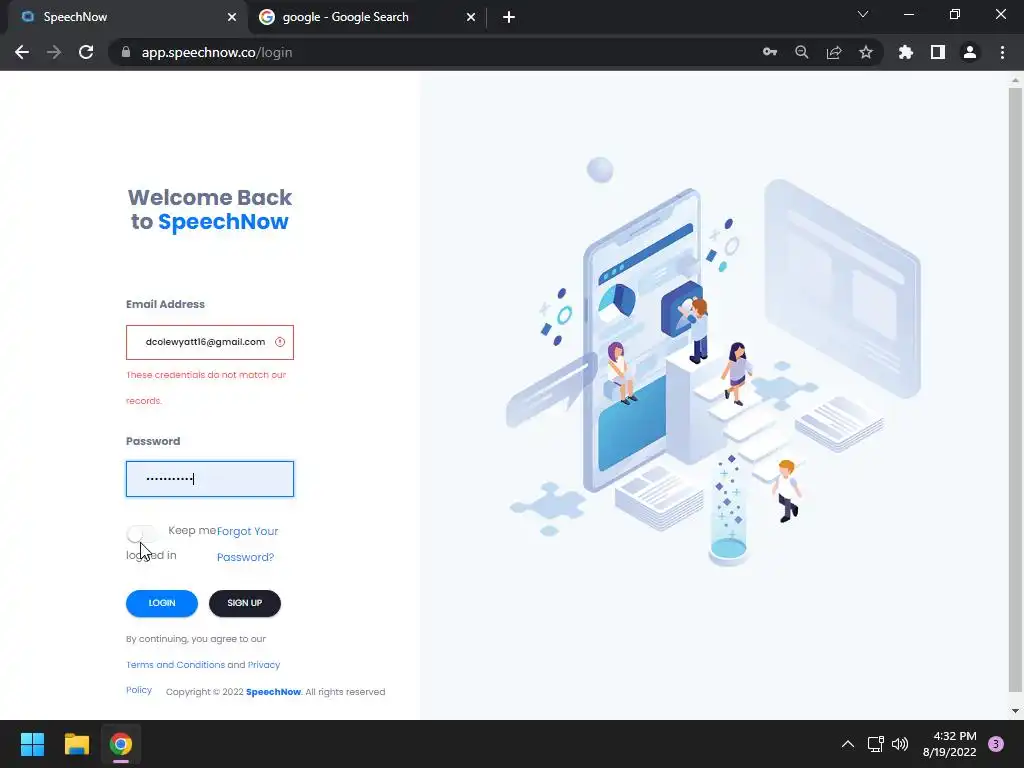Click the Chrome taskbar icon
This screenshot has width=1024, height=768.
point(121,744)
